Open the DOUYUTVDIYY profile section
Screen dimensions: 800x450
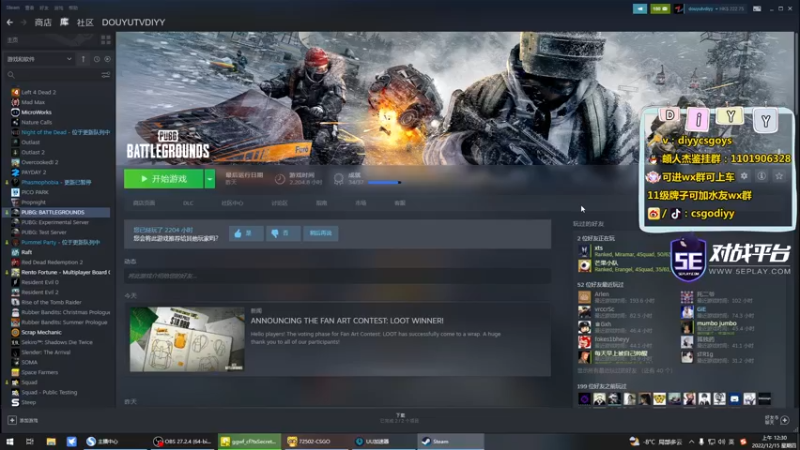coord(133,22)
